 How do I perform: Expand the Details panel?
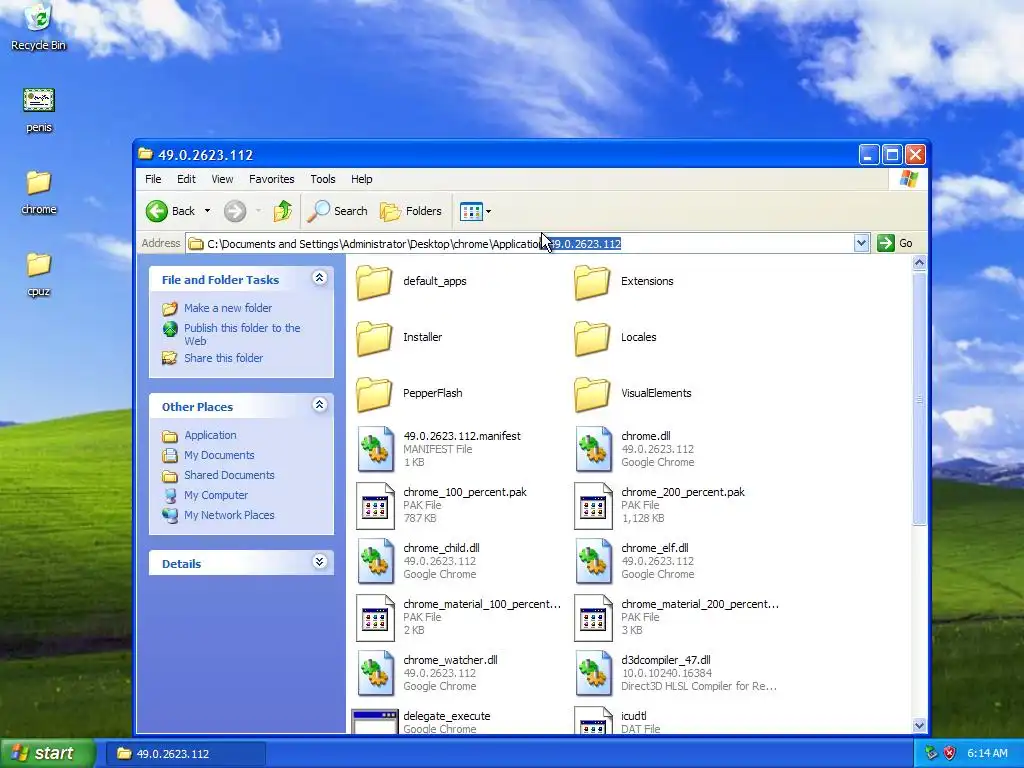(x=319, y=562)
